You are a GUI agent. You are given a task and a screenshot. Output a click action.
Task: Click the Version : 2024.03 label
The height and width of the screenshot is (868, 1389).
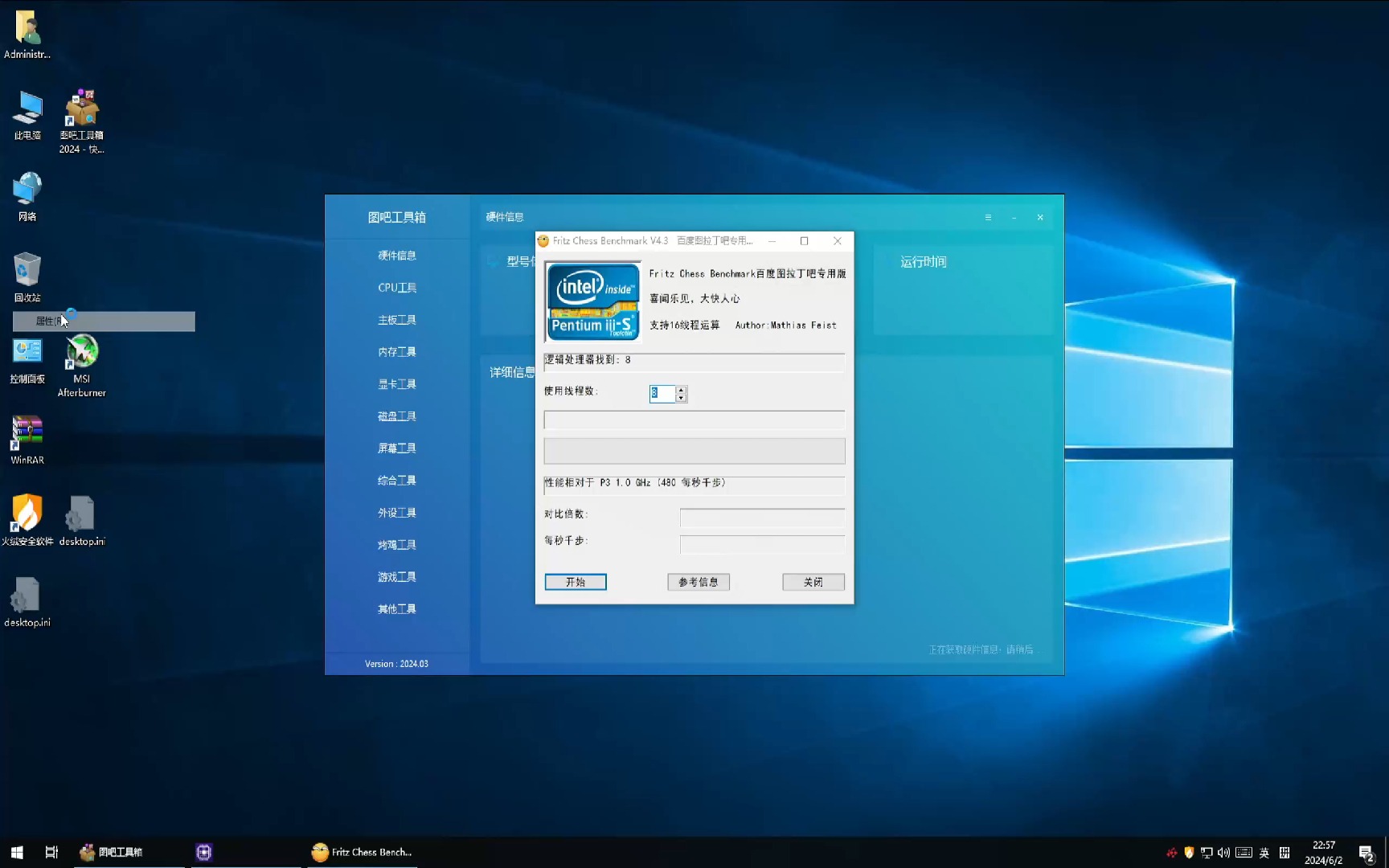pyautogui.click(x=396, y=664)
